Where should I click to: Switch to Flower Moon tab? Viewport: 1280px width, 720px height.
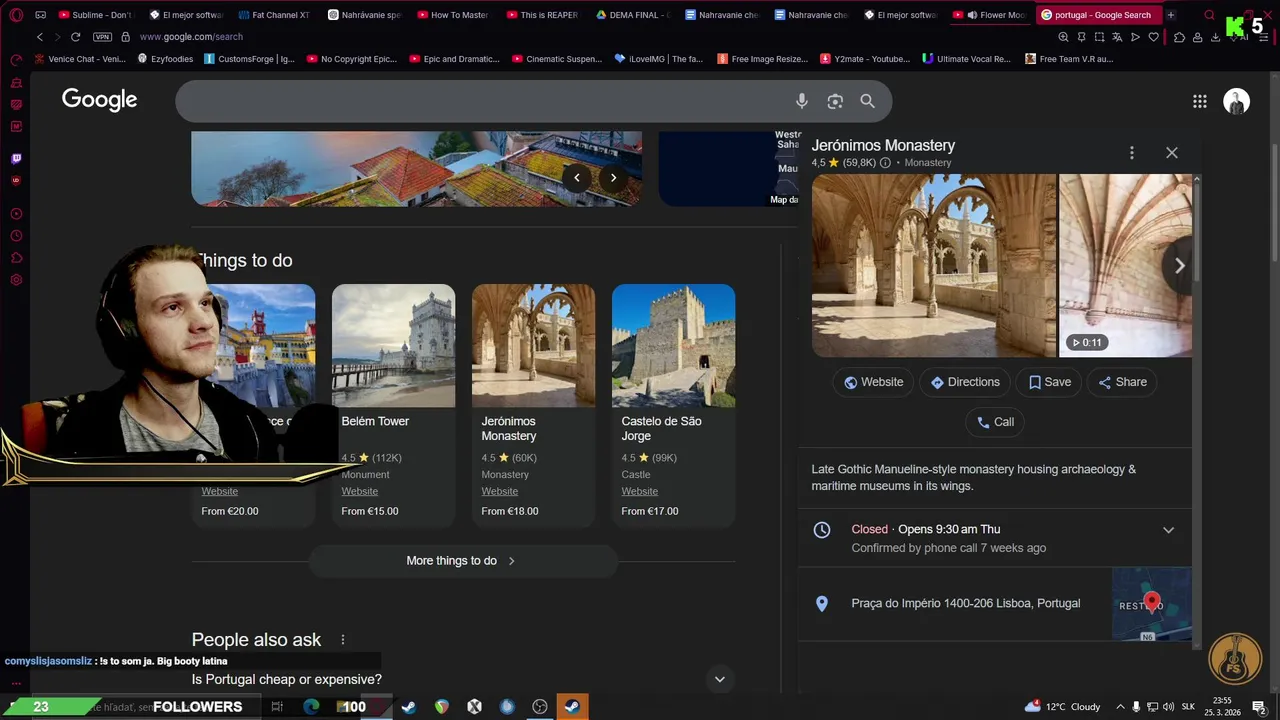coord(990,15)
